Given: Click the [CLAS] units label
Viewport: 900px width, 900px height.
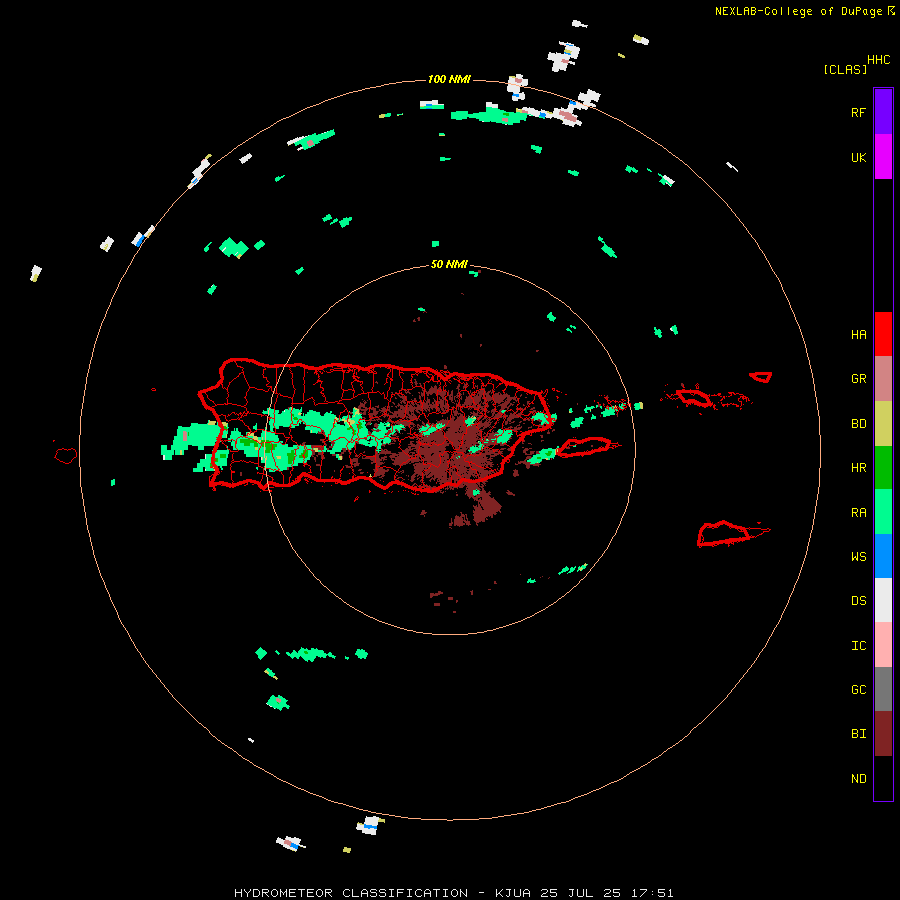Looking at the screenshot, I should click(x=845, y=69).
